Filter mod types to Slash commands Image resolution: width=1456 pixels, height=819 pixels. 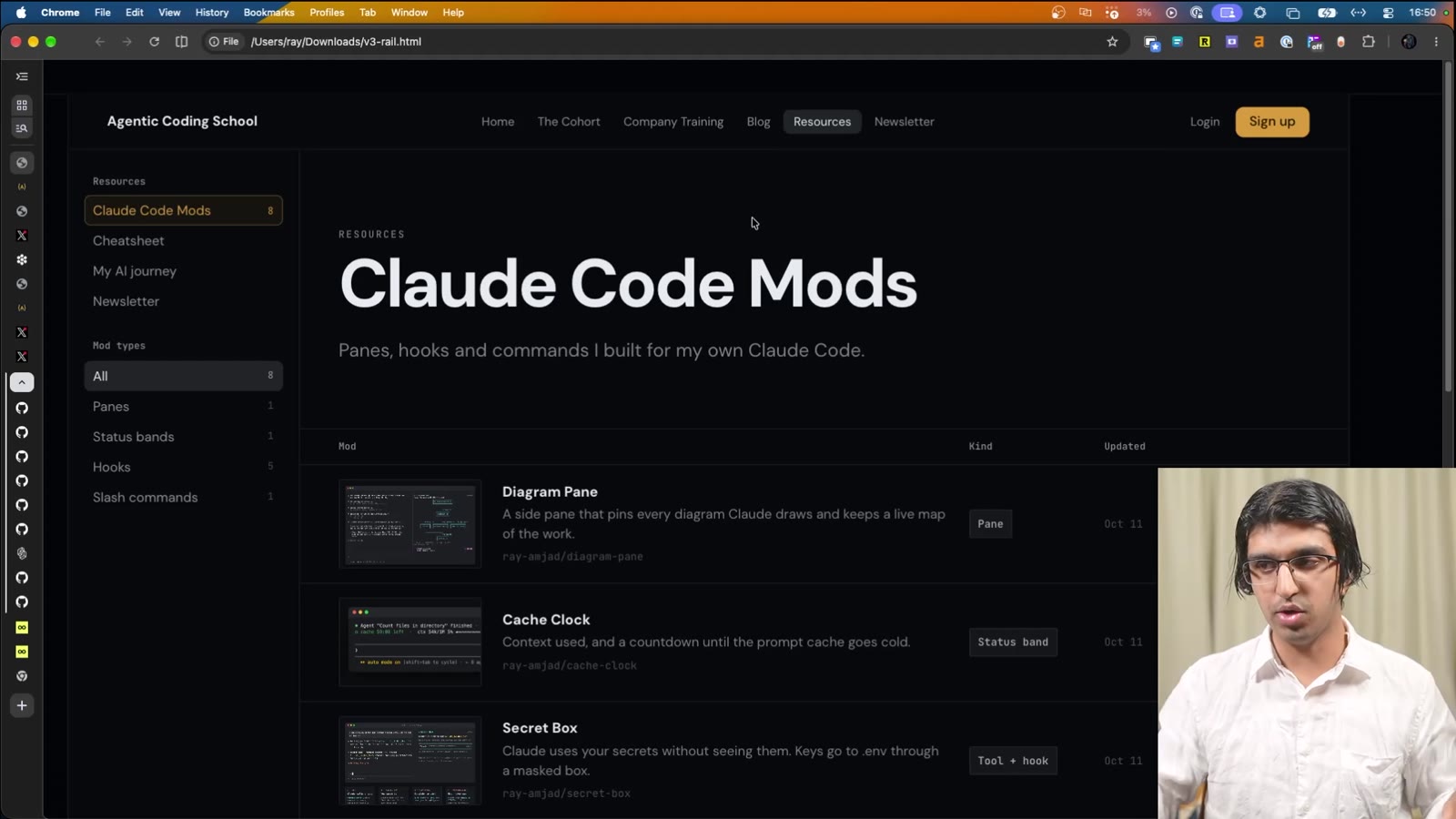pos(184,498)
